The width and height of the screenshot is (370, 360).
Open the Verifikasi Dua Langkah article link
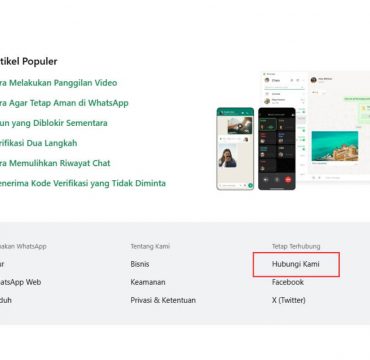click(38, 143)
